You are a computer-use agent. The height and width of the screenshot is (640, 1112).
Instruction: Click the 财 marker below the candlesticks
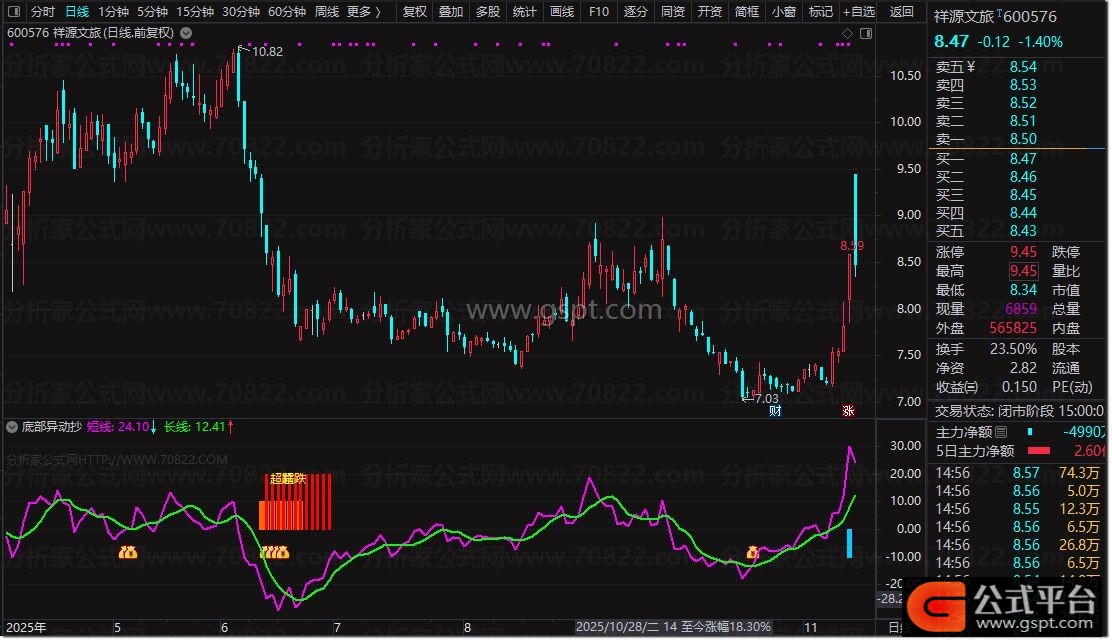coord(773,411)
